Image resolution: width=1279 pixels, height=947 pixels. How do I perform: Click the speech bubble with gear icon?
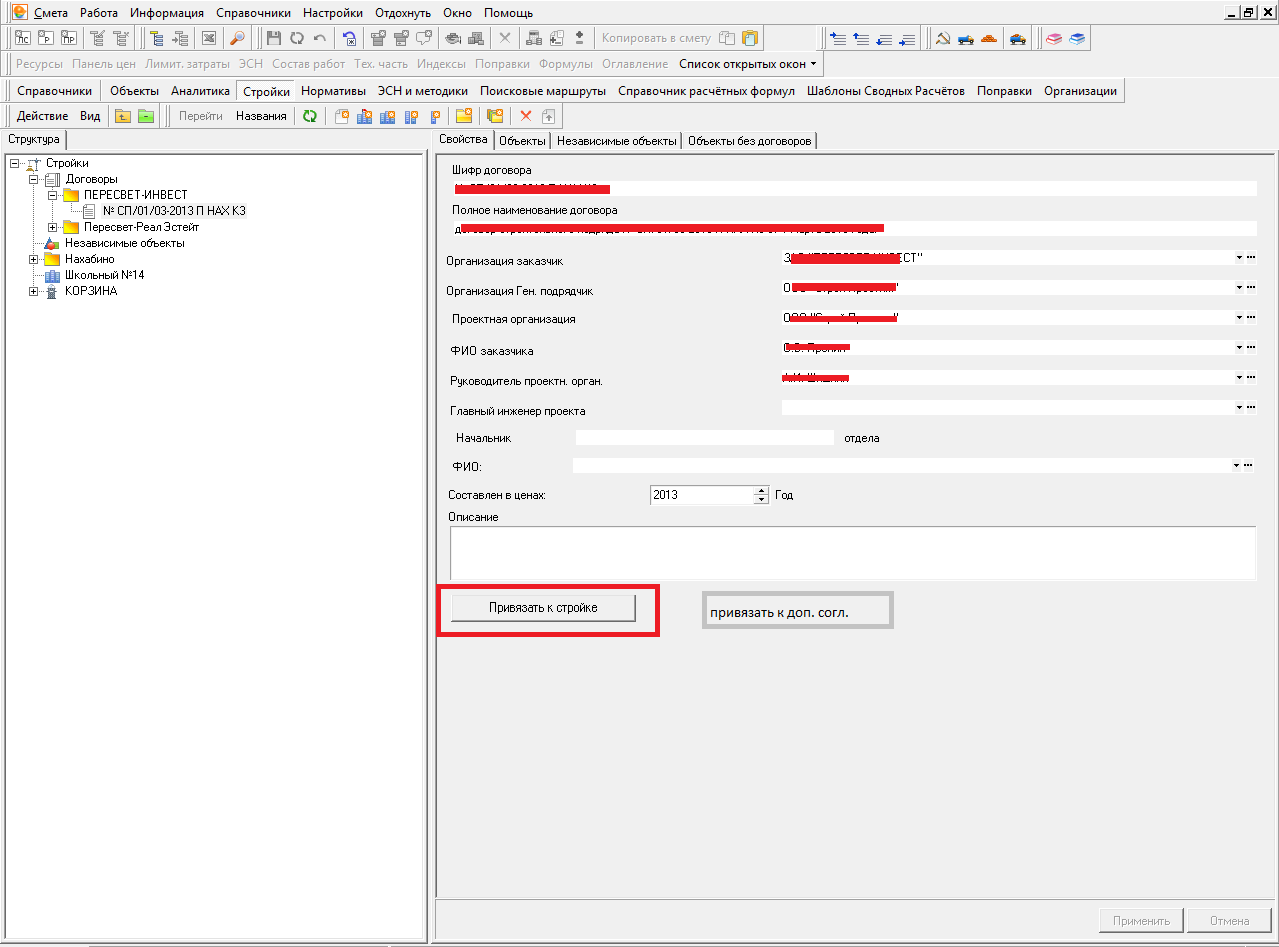click(x=424, y=38)
